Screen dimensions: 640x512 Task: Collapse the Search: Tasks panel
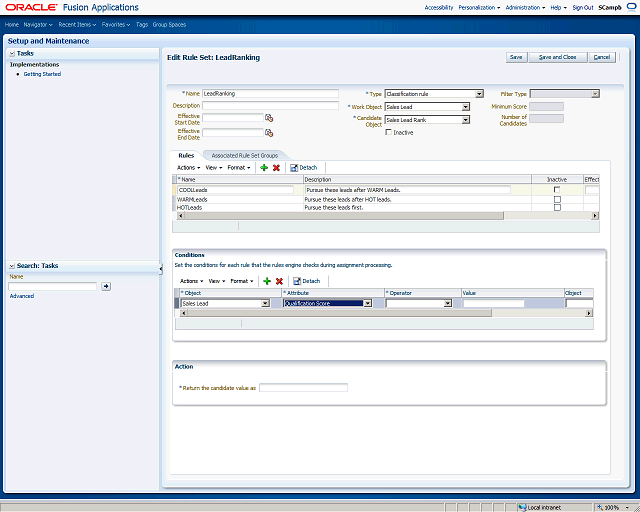pos(12,266)
